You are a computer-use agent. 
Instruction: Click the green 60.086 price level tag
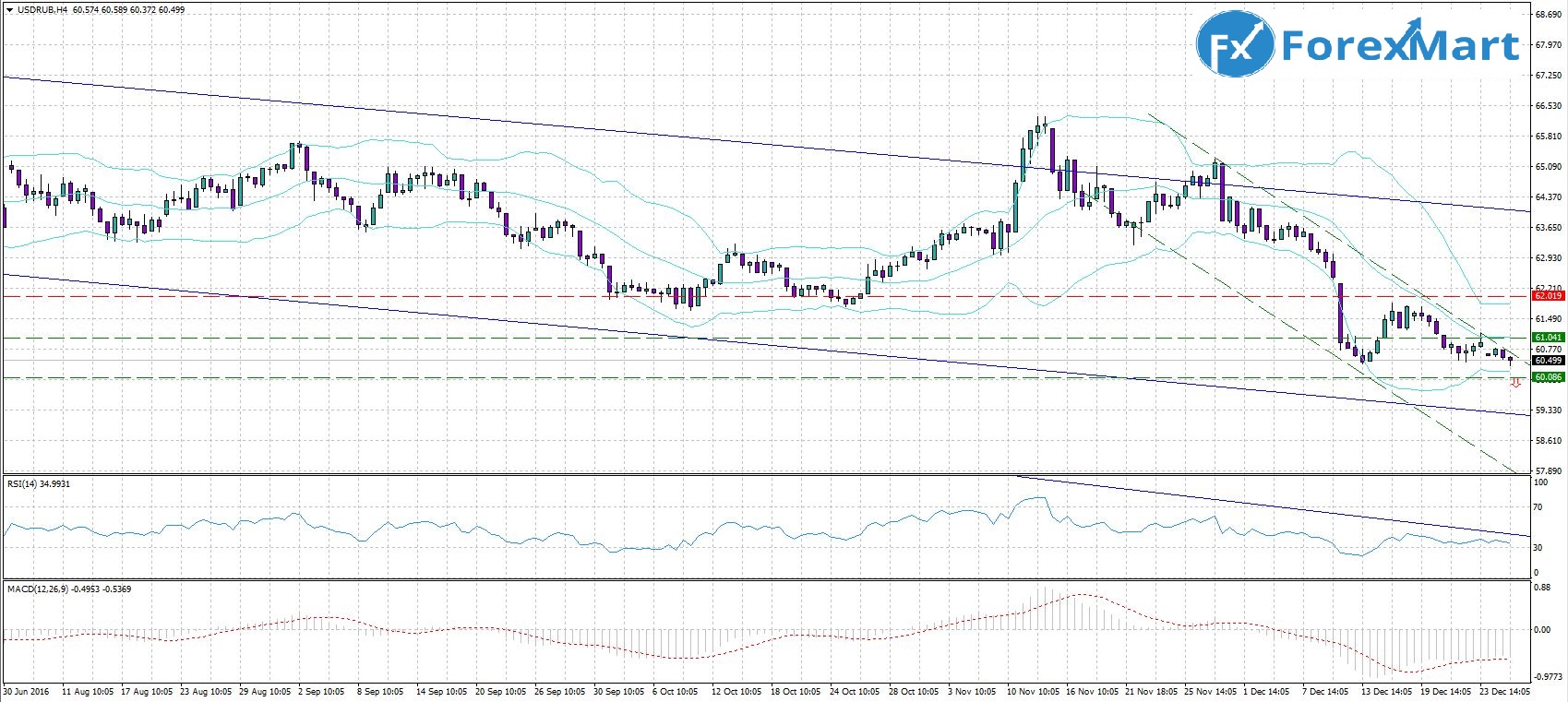point(1548,377)
